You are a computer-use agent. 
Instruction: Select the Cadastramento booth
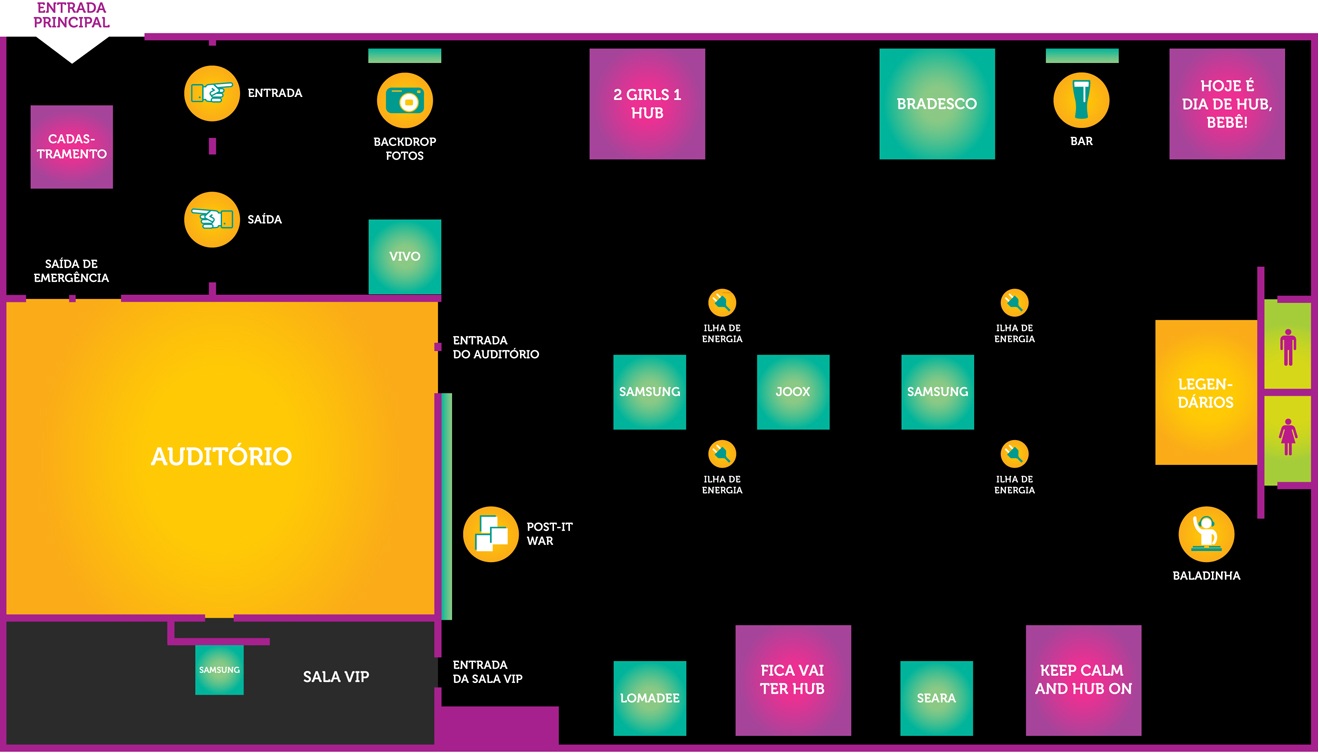(72, 147)
